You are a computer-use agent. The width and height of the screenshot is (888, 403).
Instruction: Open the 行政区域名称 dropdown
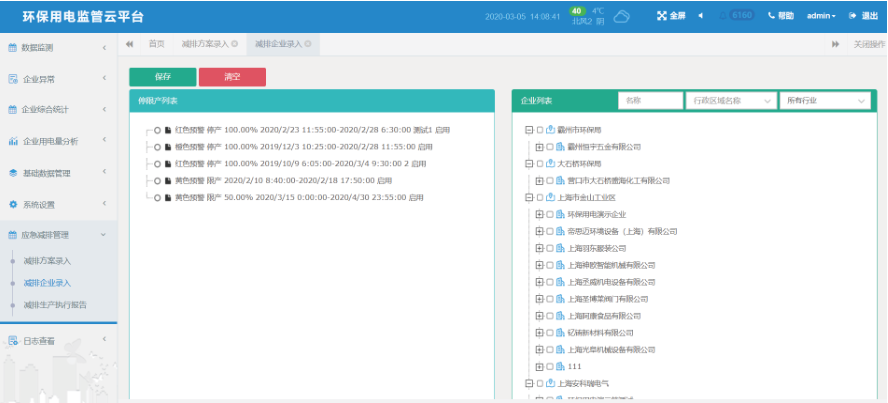[731, 101]
